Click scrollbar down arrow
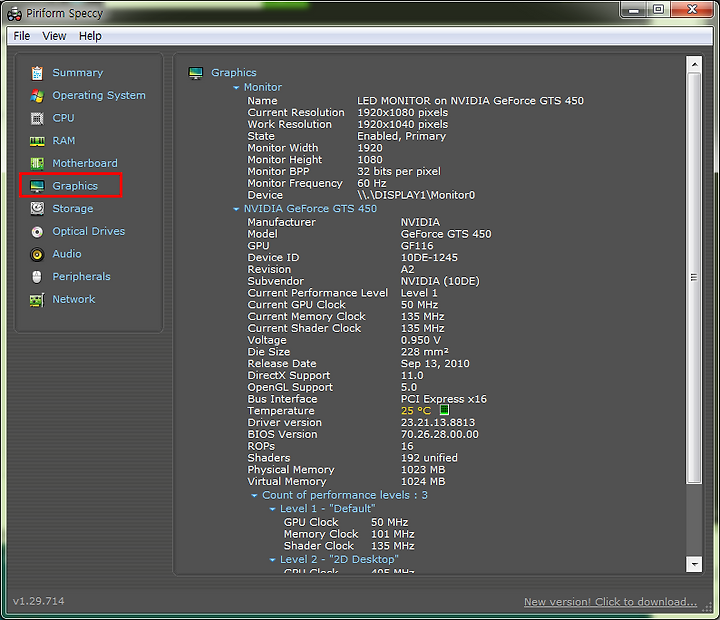This screenshot has width=720, height=620. 694,564
